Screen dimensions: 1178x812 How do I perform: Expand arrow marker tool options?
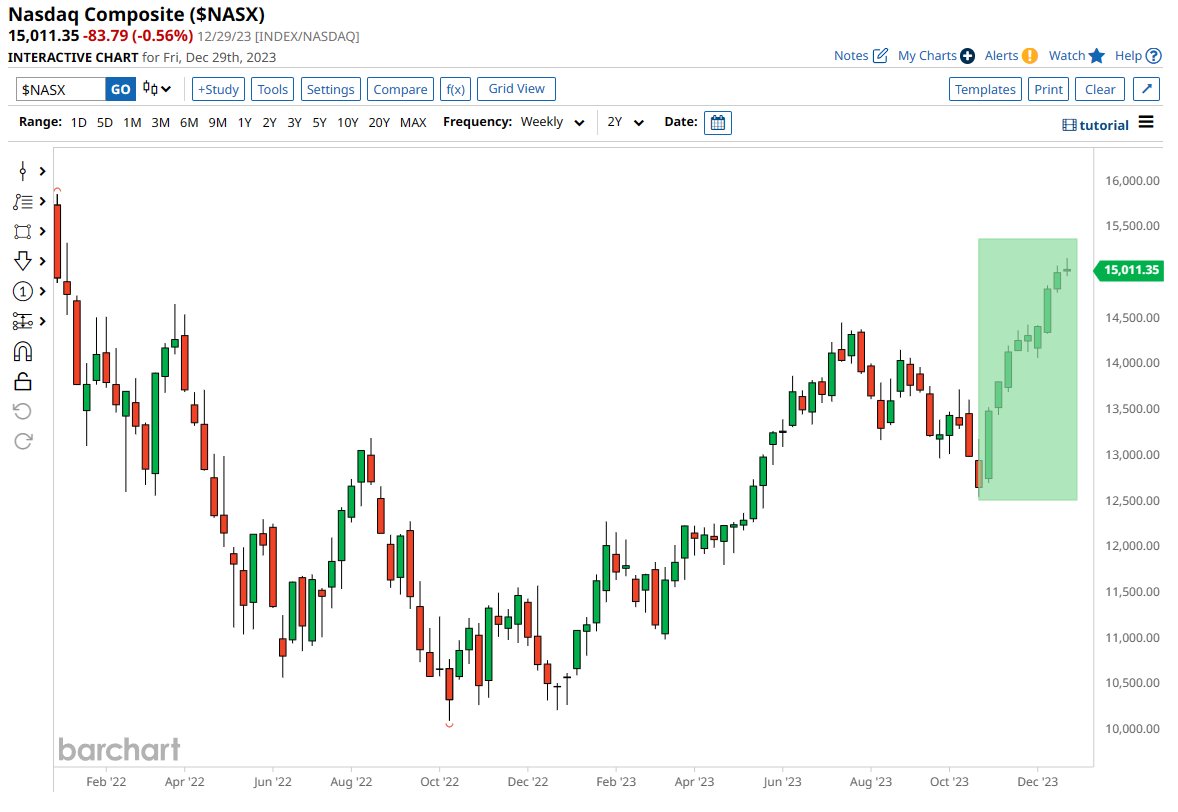click(x=43, y=261)
